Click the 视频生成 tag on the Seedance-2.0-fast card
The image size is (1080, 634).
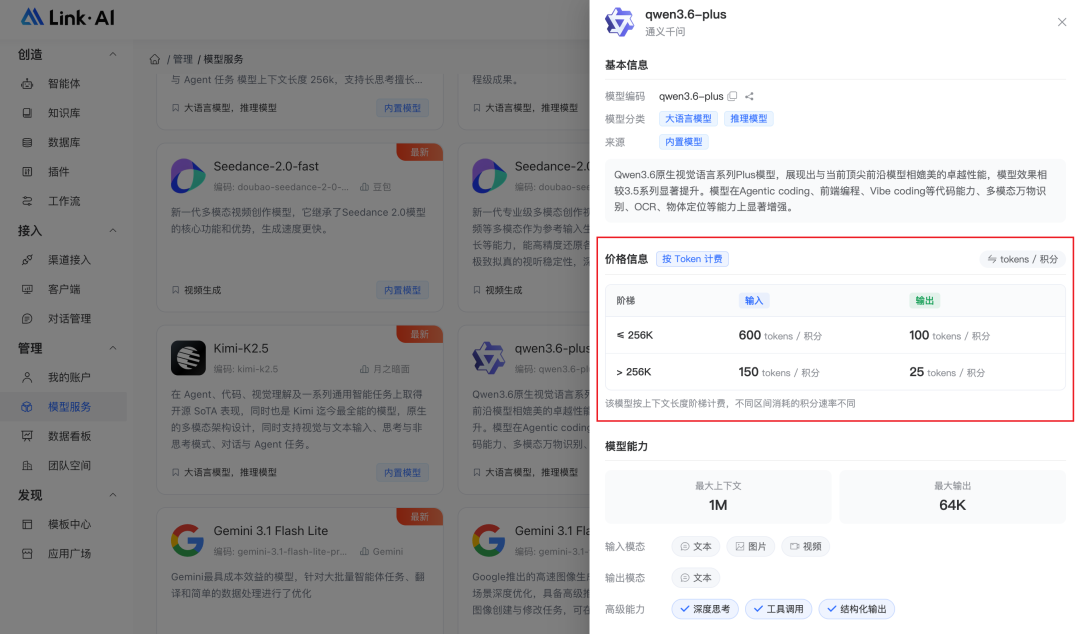196,290
